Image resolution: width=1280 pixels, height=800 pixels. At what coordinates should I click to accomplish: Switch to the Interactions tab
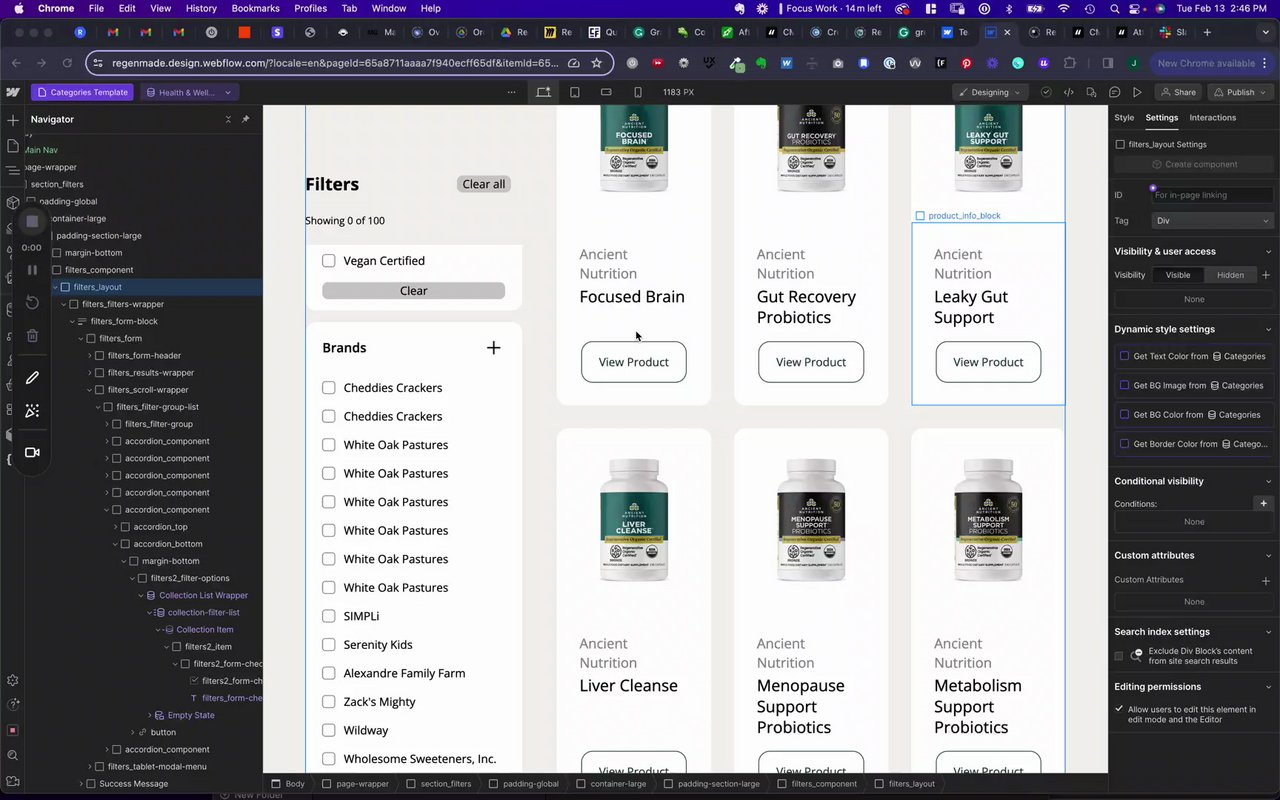pyautogui.click(x=1212, y=118)
